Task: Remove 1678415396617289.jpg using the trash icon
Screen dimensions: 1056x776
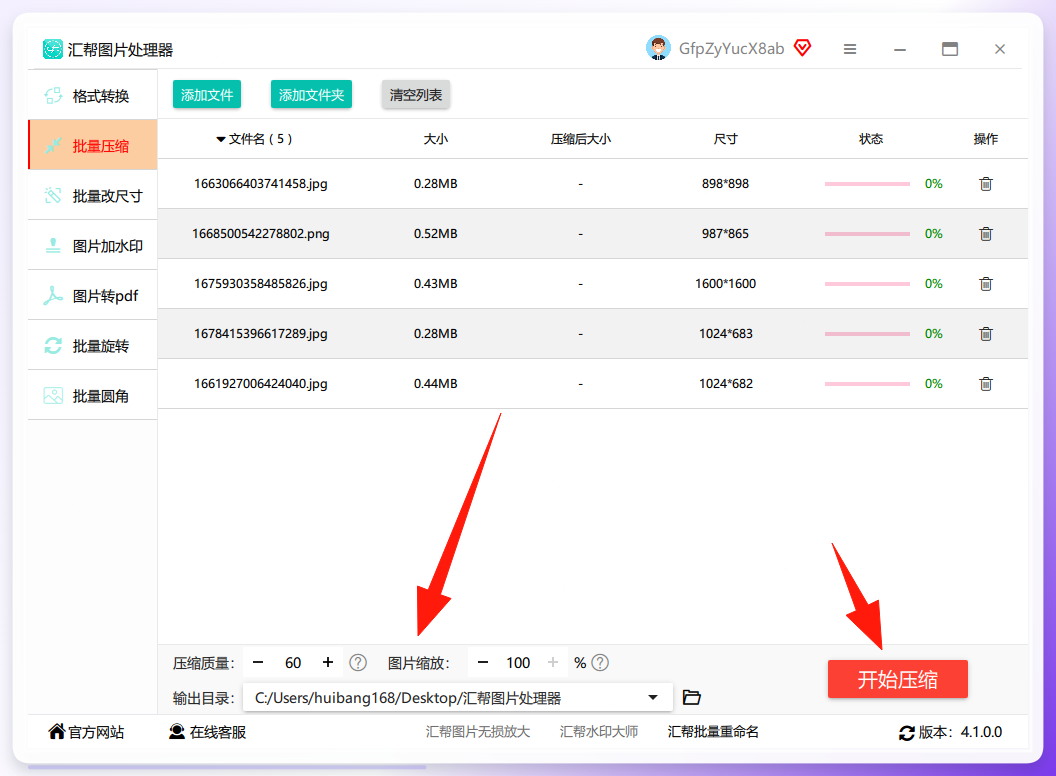Action: click(x=985, y=333)
